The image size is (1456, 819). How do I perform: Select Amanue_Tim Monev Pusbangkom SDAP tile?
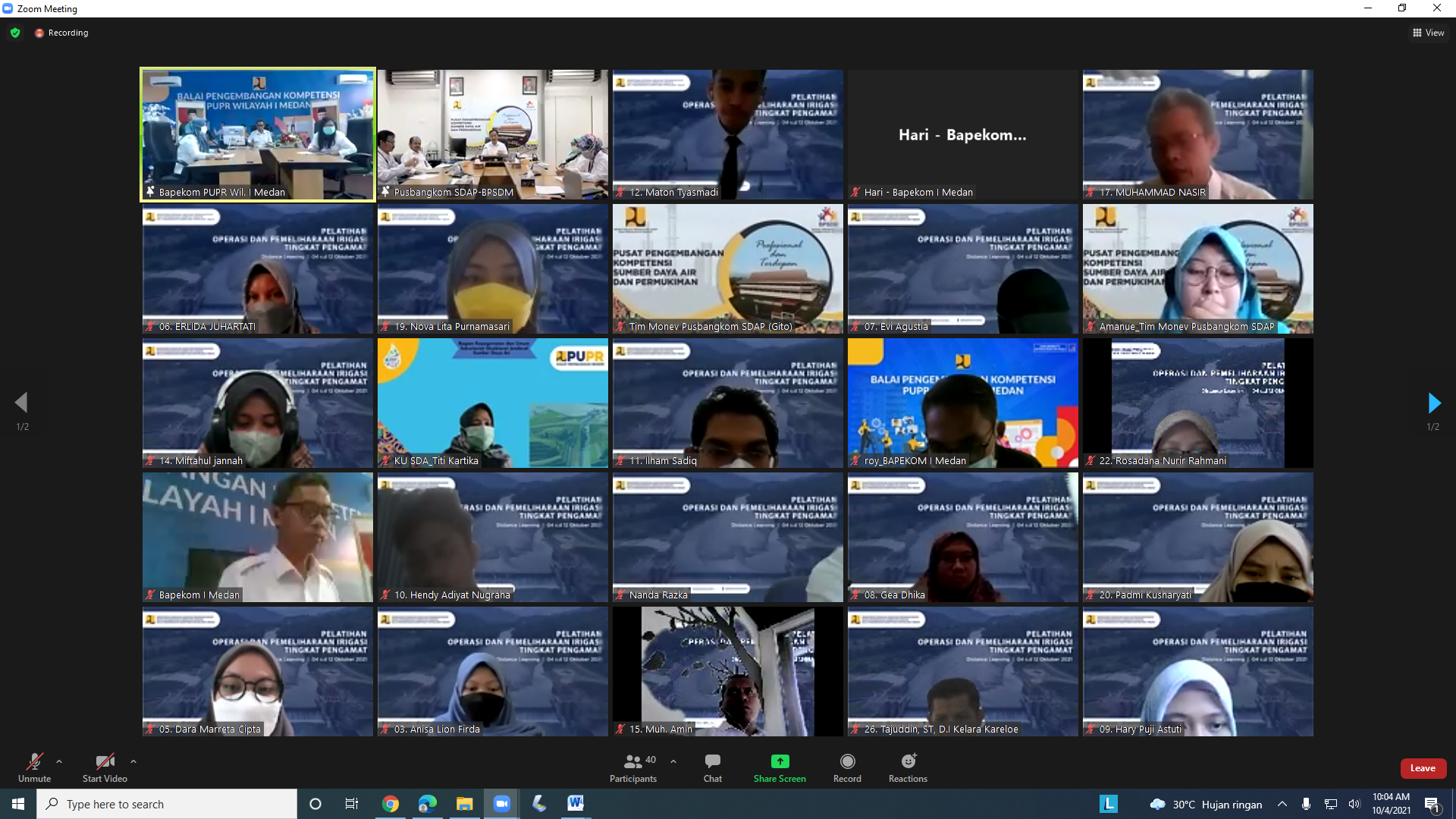point(1198,268)
